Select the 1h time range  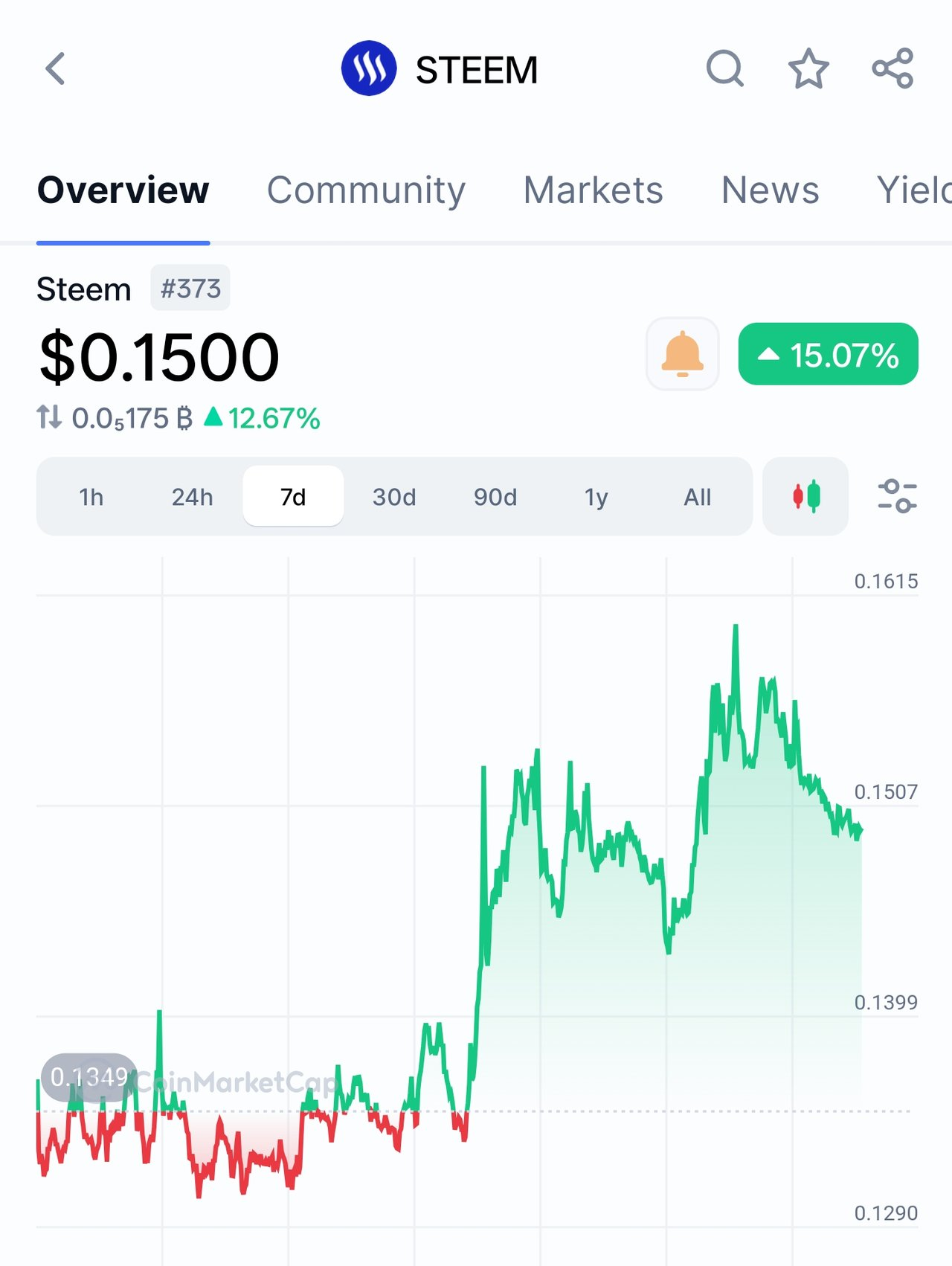[91, 497]
